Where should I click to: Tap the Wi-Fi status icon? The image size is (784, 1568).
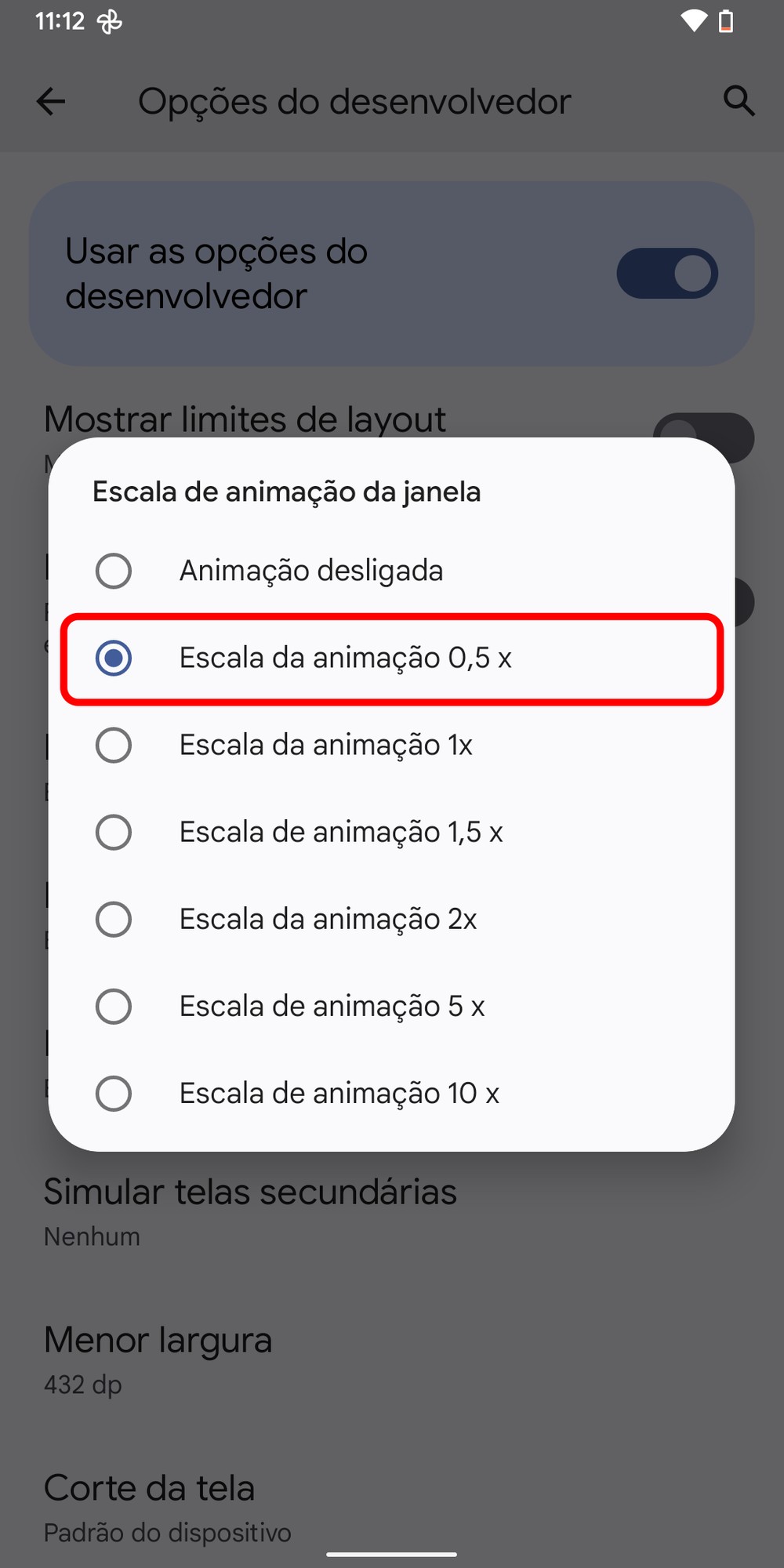click(693, 21)
